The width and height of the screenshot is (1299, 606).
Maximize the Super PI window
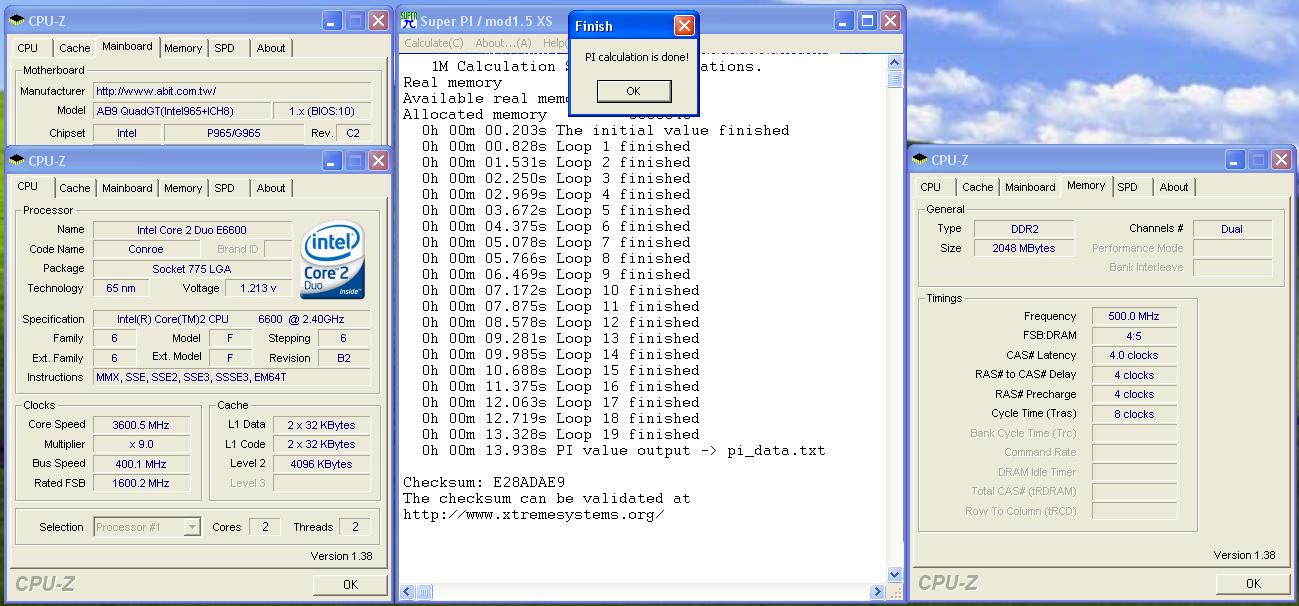(867, 21)
